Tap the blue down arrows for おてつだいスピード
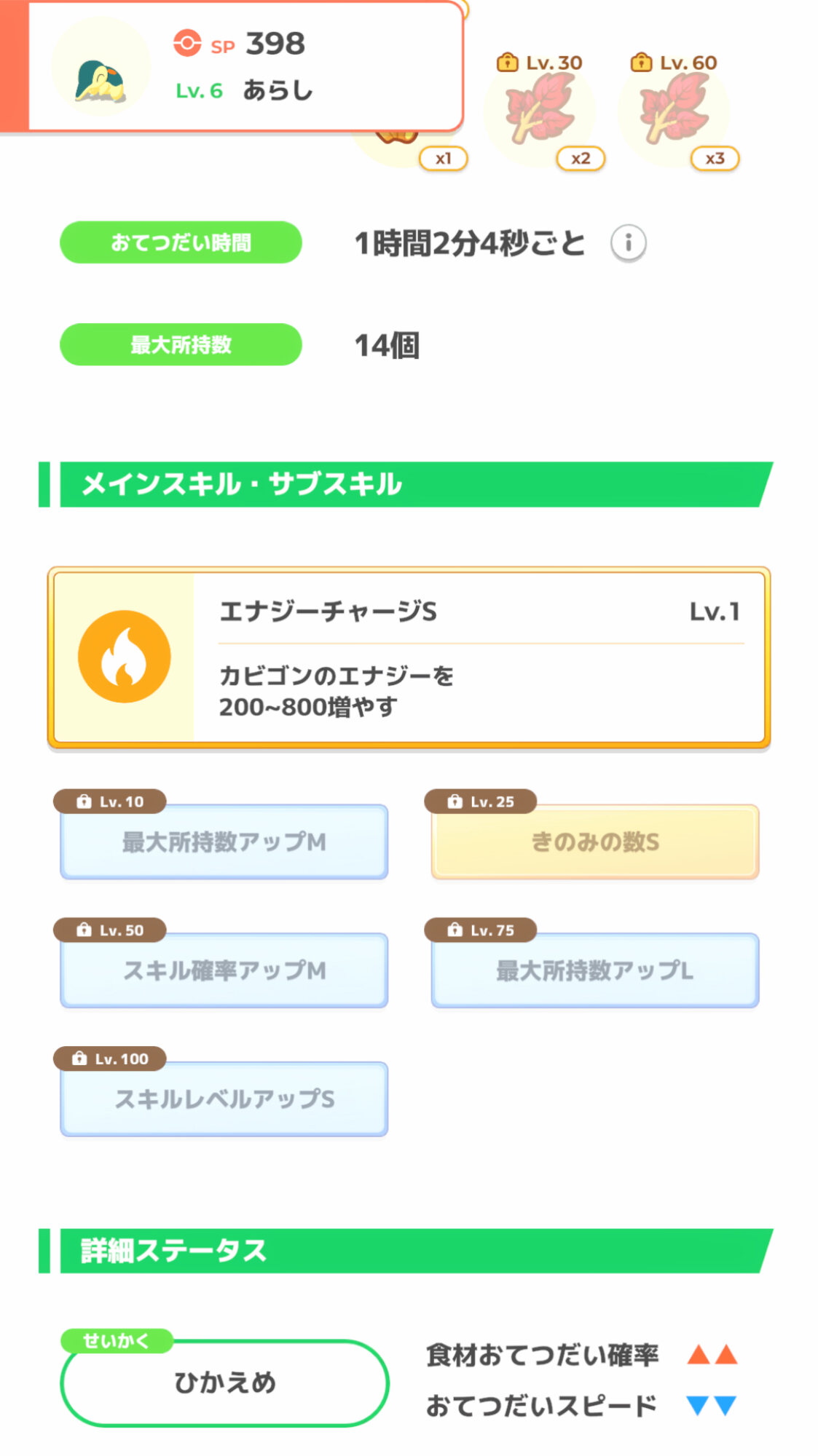Image resolution: width=818 pixels, height=1456 pixels. (x=712, y=1405)
